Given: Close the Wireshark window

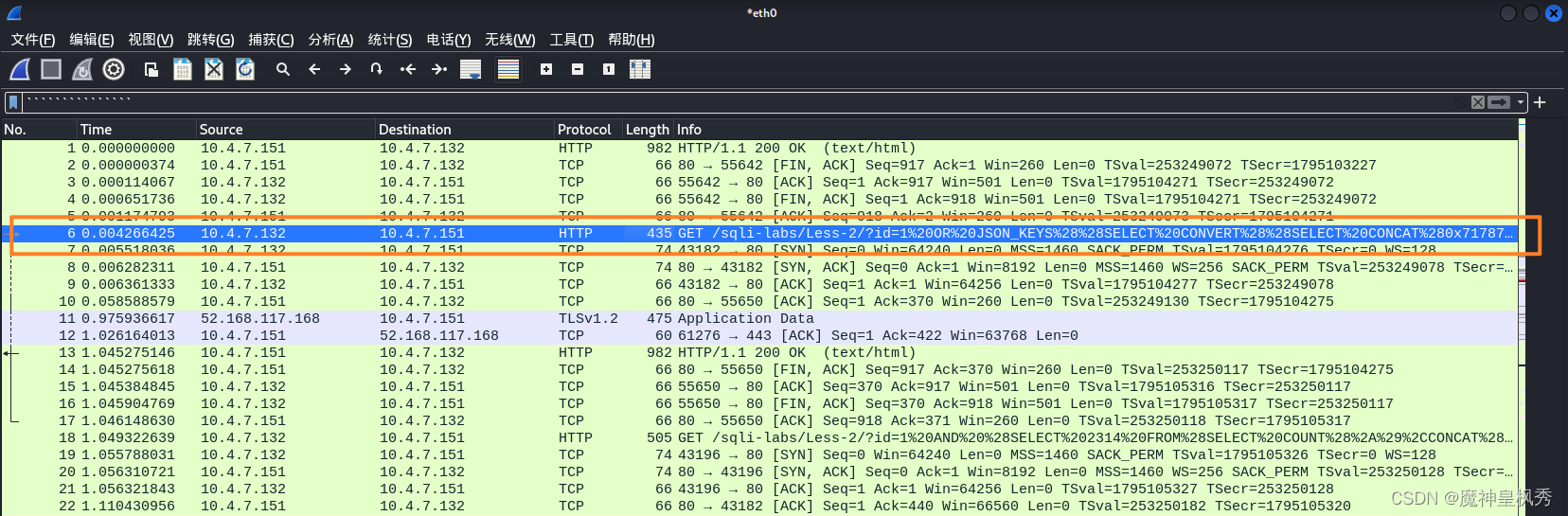Looking at the screenshot, I should pos(1554,13).
